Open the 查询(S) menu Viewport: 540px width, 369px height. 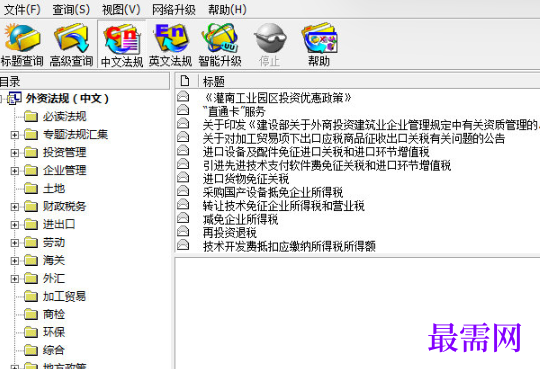71,9
